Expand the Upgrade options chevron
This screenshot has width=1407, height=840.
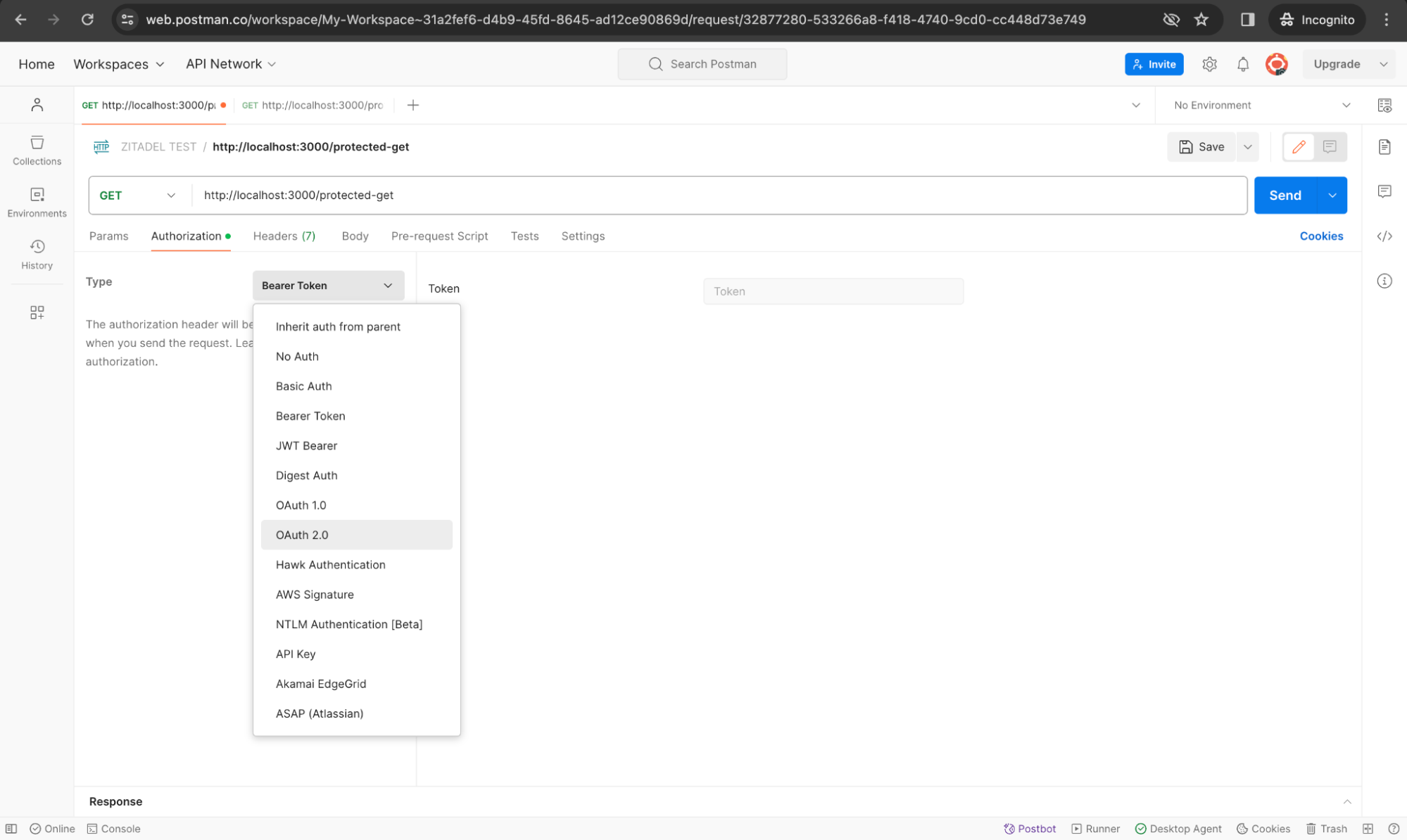(x=1383, y=64)
